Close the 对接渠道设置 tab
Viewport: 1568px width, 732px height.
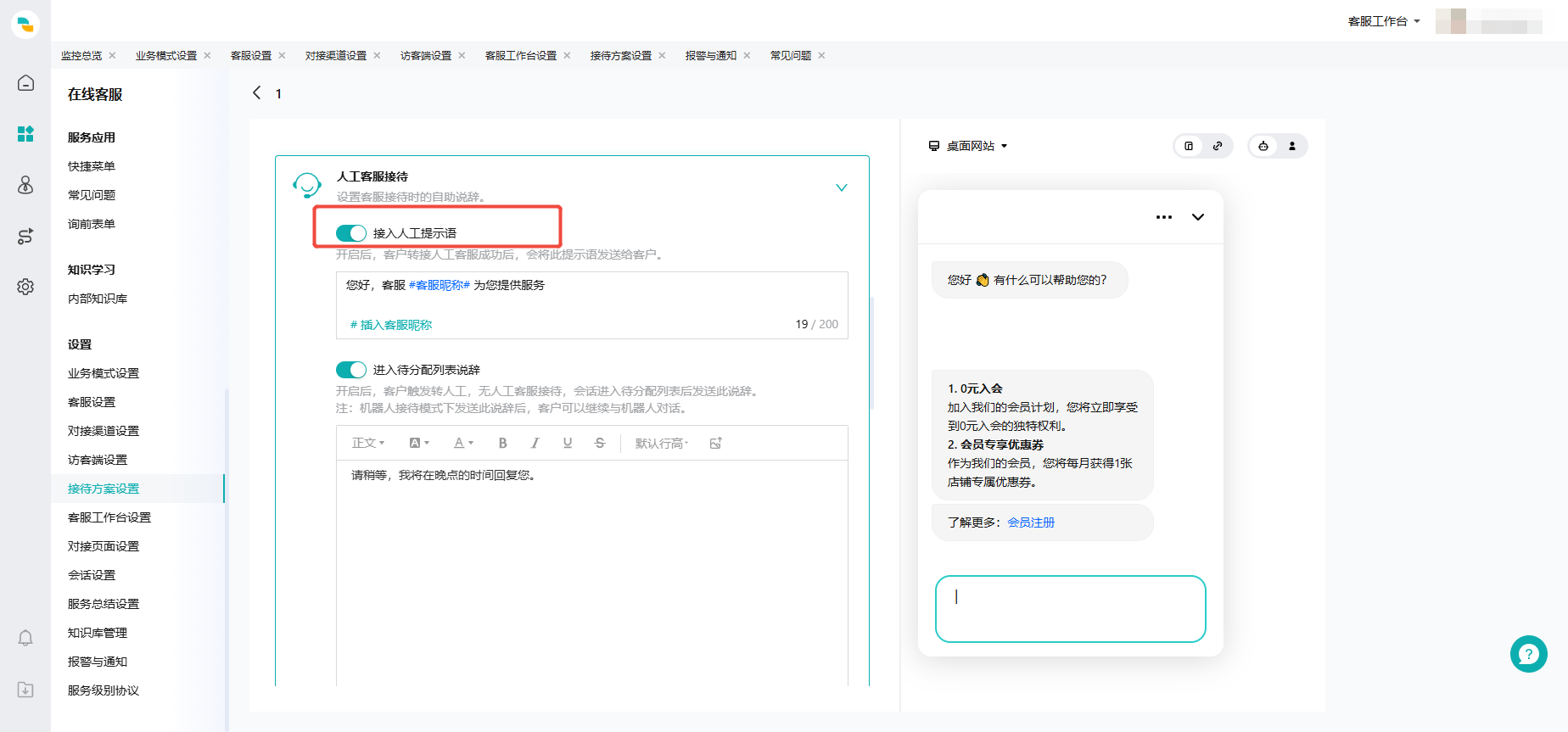point(377,55)
